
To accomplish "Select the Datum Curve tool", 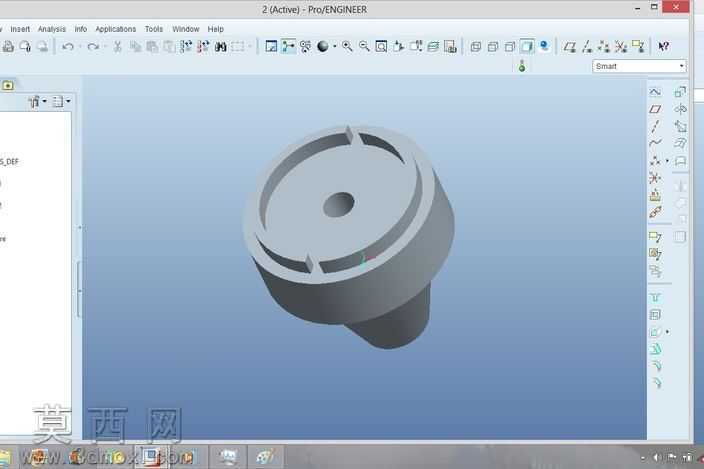I will [x=655, y=143].
